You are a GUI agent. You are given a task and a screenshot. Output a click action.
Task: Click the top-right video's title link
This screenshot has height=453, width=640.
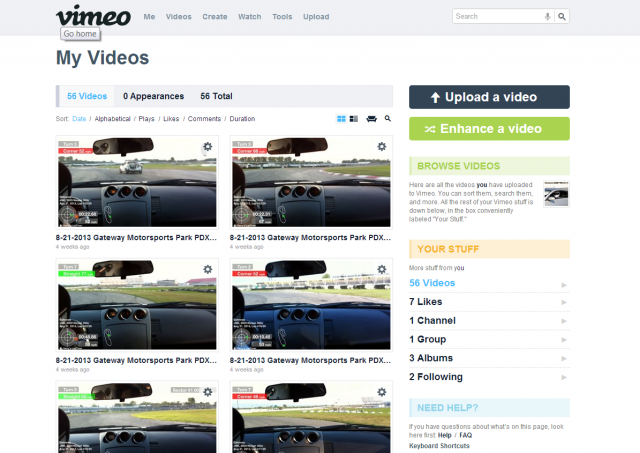[310, 238]
